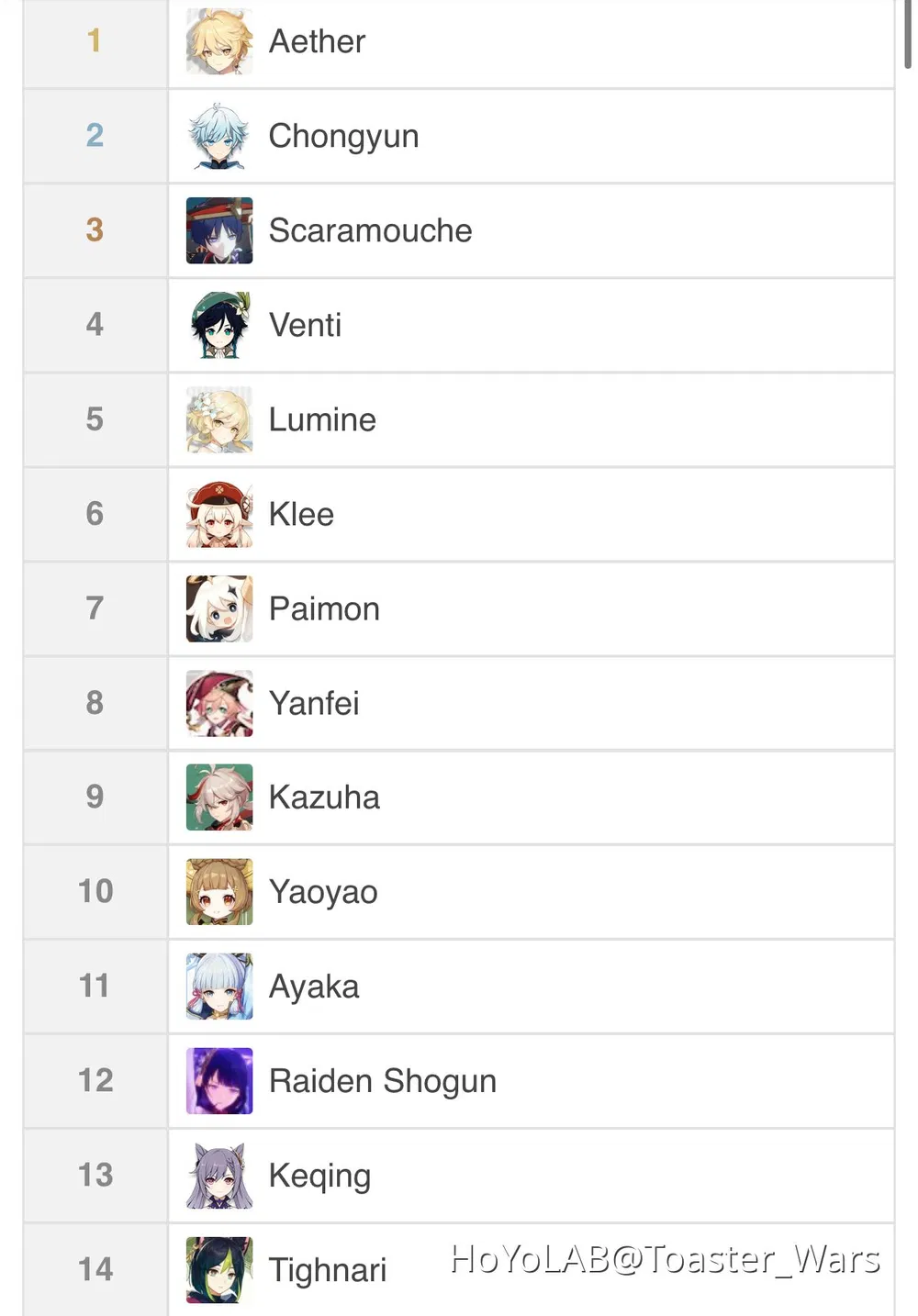The height and width of the screenshot is (1316, 918).
Task: Click Aether's avatar icon
Action: (x=219, y=41)
